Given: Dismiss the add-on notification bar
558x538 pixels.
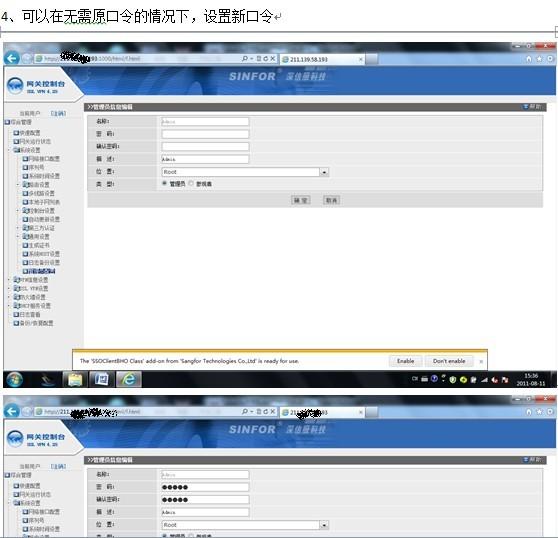Looking at the screenshot, I should point(481,361).
